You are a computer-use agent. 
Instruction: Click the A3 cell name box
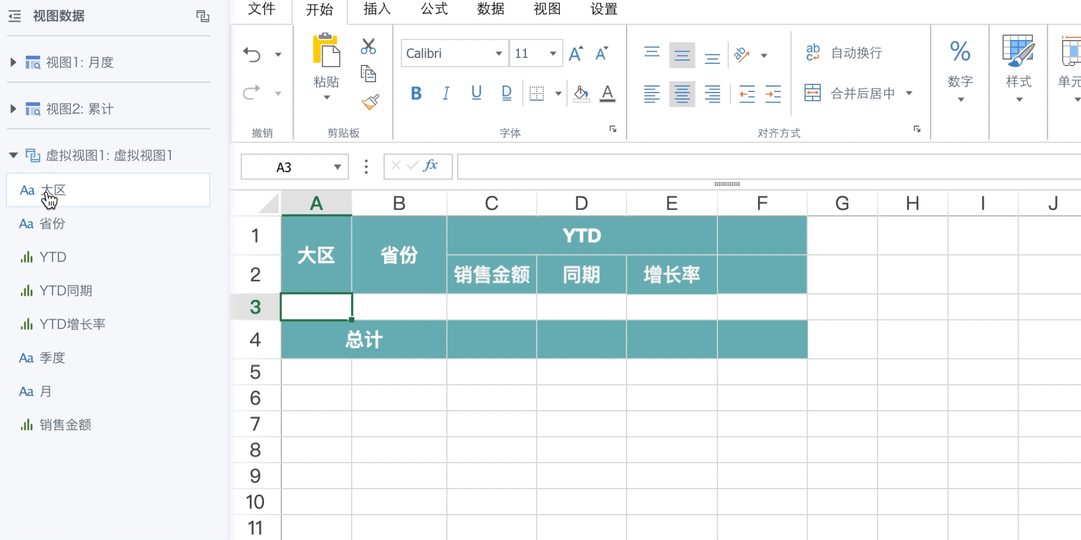click(x=294, y=166)
